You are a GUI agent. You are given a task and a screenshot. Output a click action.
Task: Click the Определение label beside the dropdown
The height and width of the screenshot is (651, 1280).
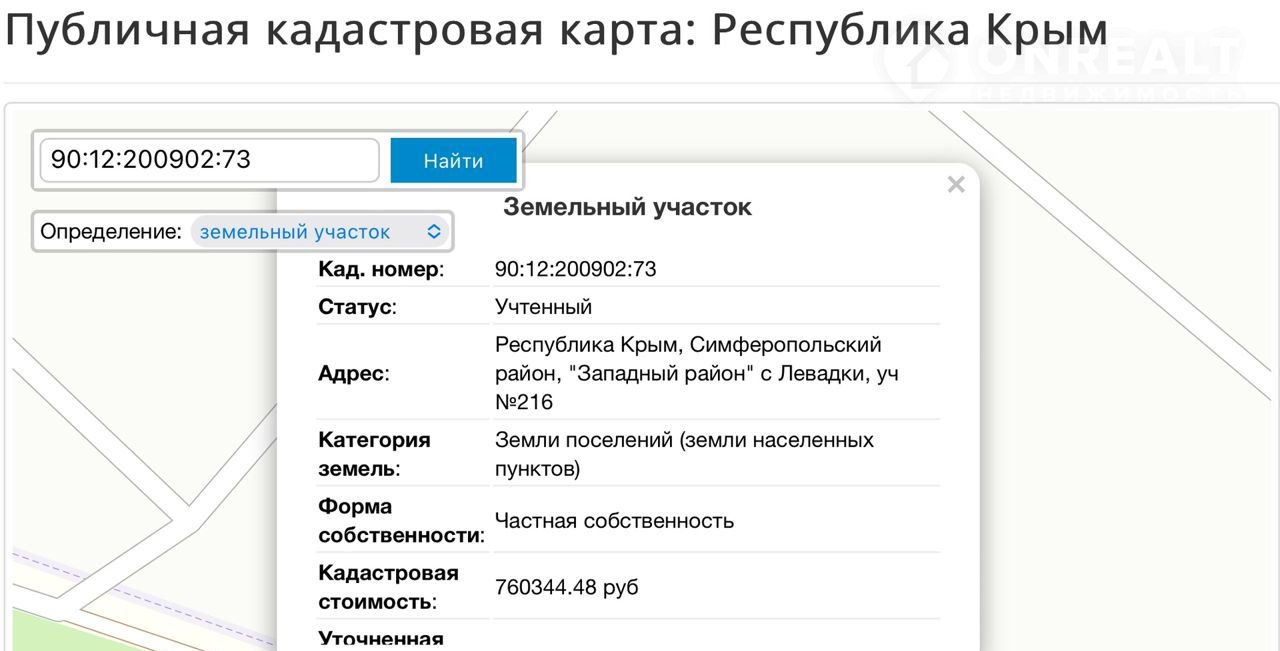(111, 232)
